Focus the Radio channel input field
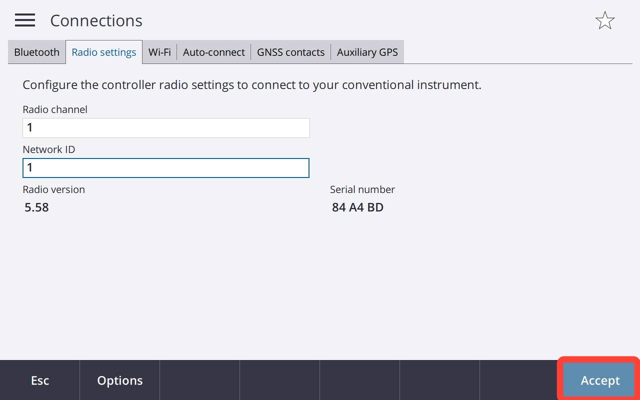 tap(166, 128)
